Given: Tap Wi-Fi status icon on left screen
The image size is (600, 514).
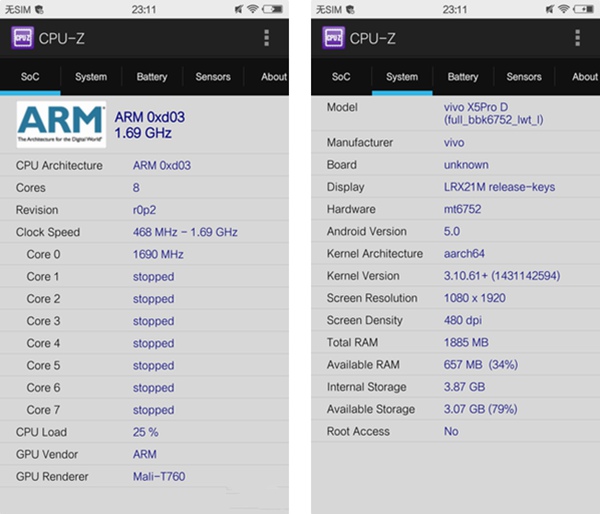Looking at the screenshot, I should point(253,9).
